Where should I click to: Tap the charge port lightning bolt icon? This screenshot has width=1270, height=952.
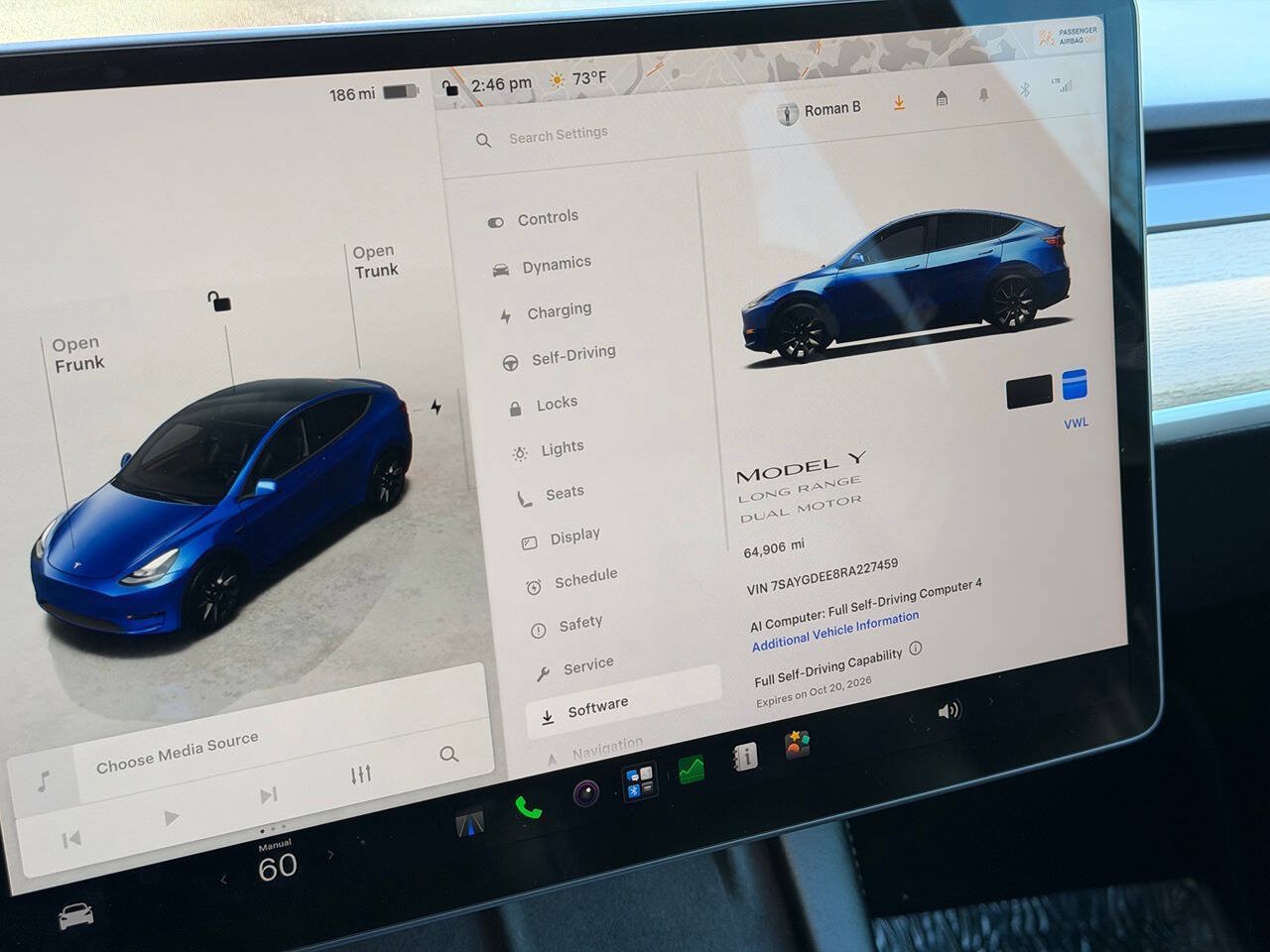[x=437, y=407]
